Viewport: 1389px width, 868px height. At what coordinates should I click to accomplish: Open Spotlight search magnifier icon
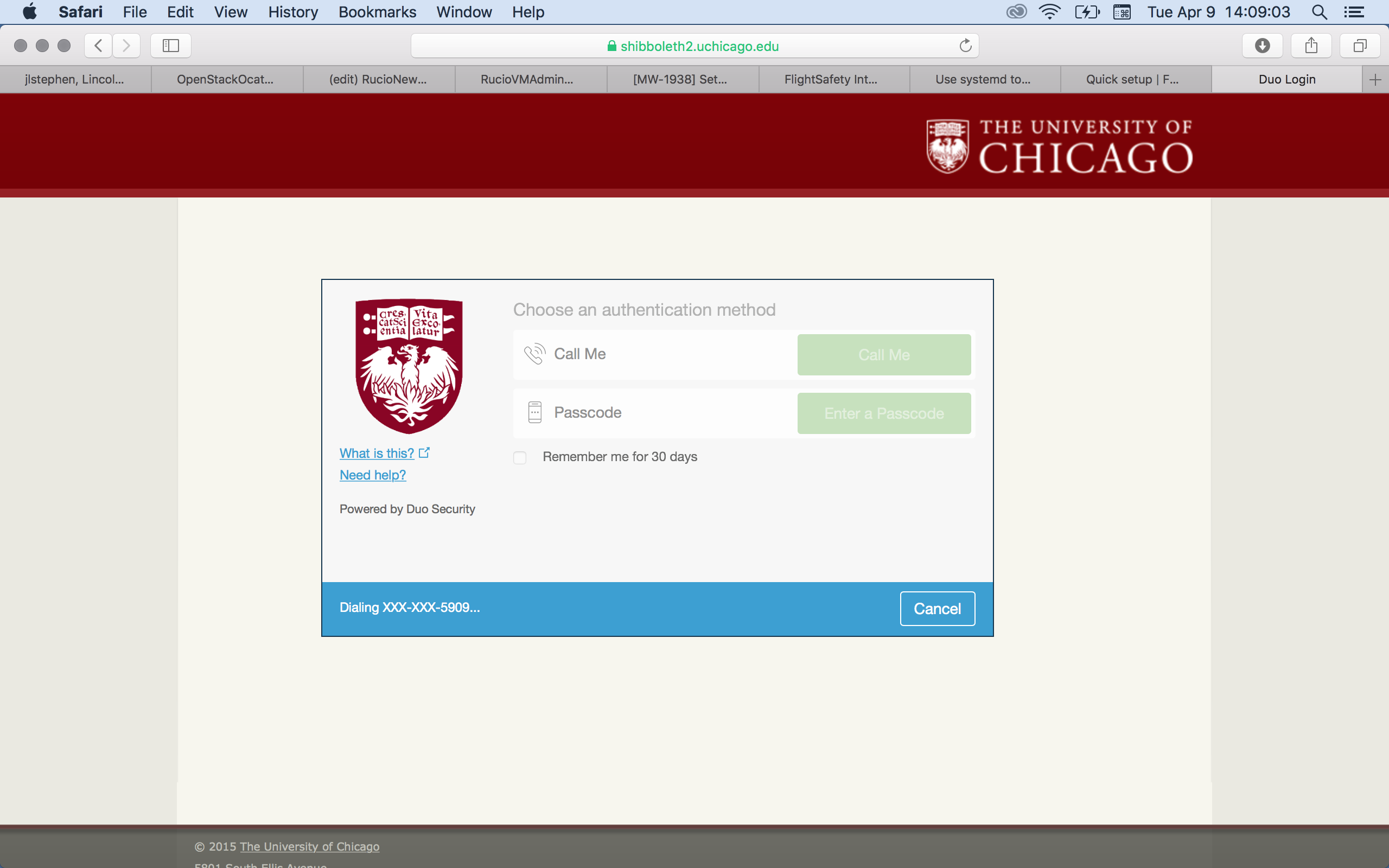(x=1320, y=12)
